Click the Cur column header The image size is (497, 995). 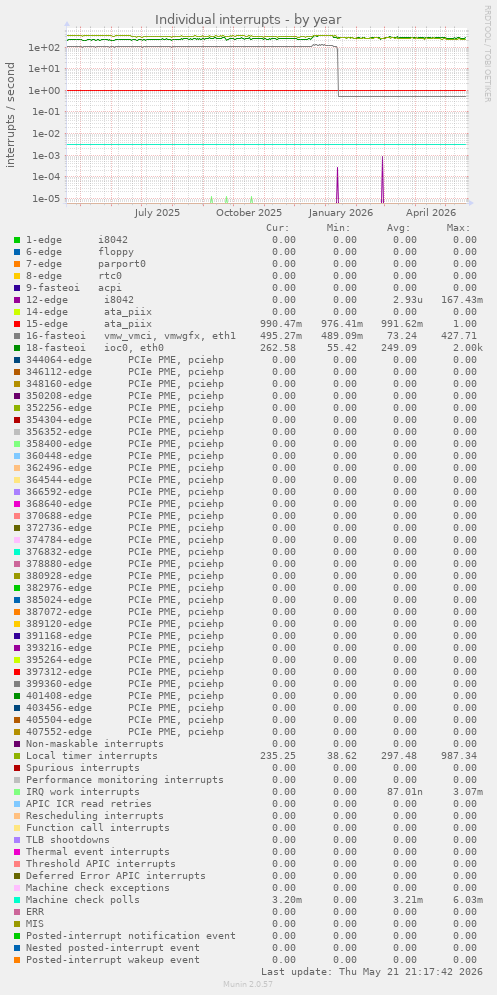pyautogui.click(x=277, y=228)
